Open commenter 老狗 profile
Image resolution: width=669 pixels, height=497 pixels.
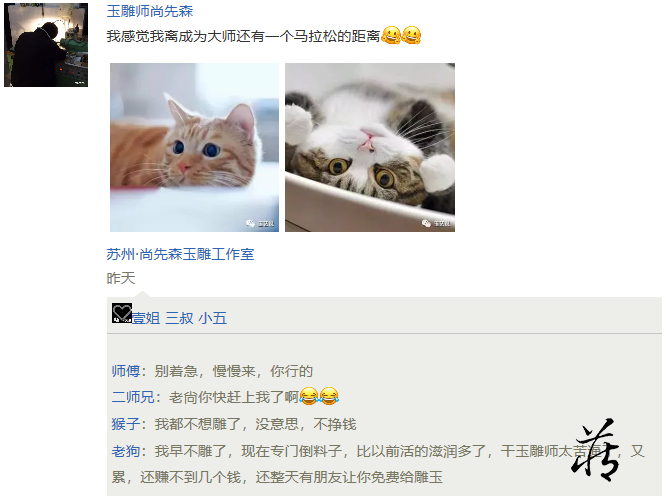[126, 451]
